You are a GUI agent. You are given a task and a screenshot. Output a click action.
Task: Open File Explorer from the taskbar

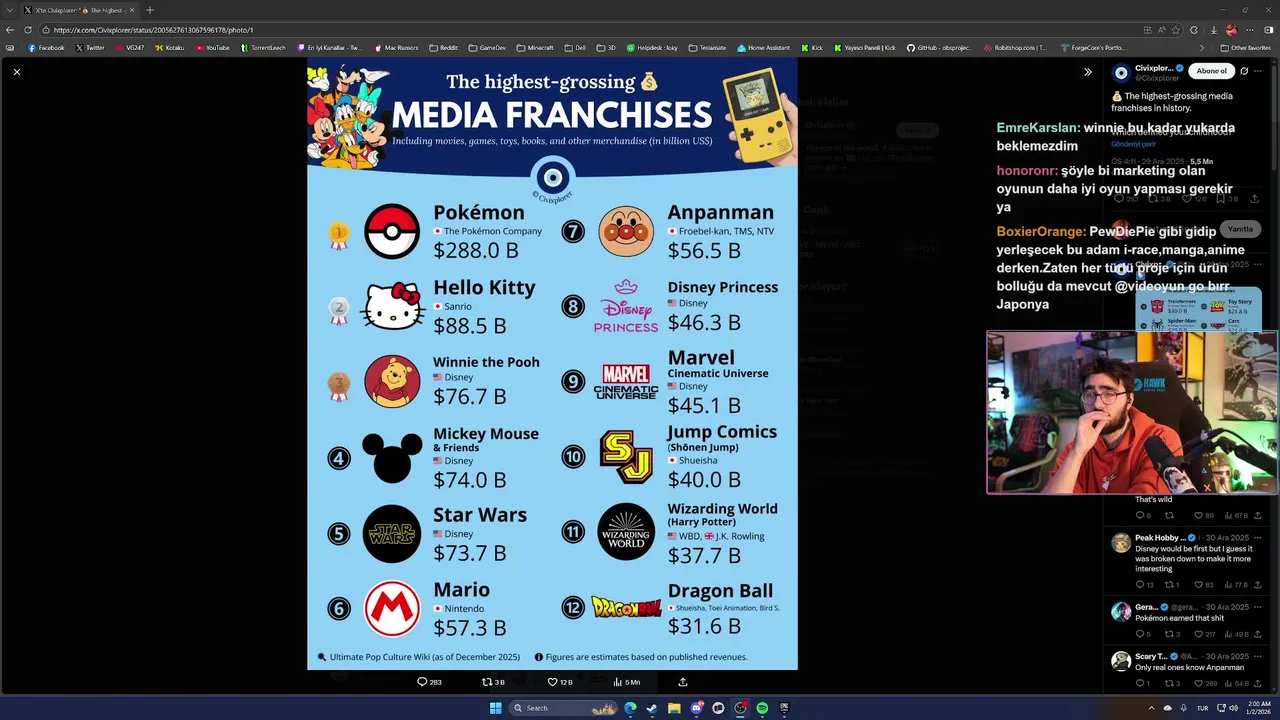674,708
